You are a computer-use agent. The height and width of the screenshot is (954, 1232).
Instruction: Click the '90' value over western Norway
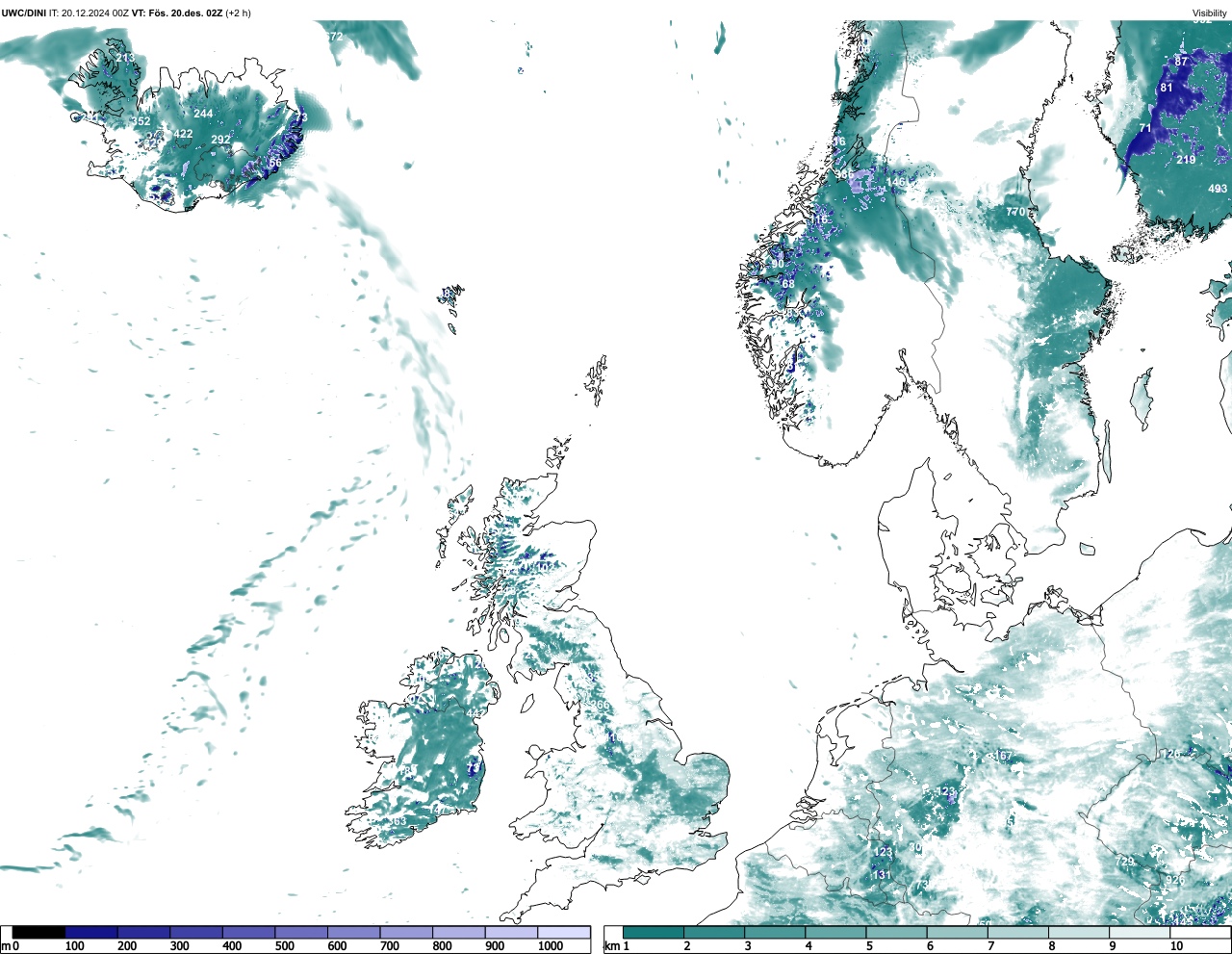778,265
